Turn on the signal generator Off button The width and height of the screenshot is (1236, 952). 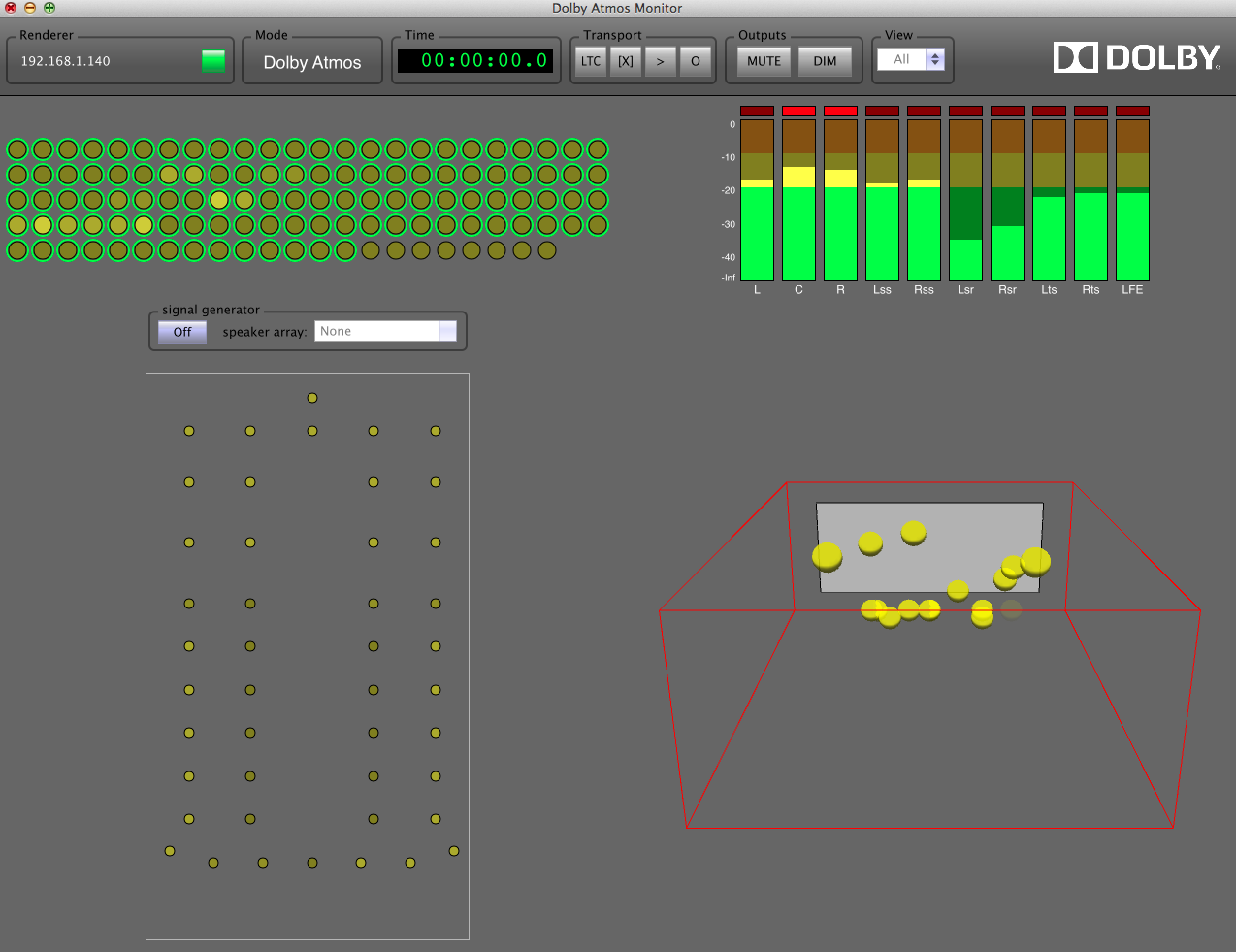[182, 332]
